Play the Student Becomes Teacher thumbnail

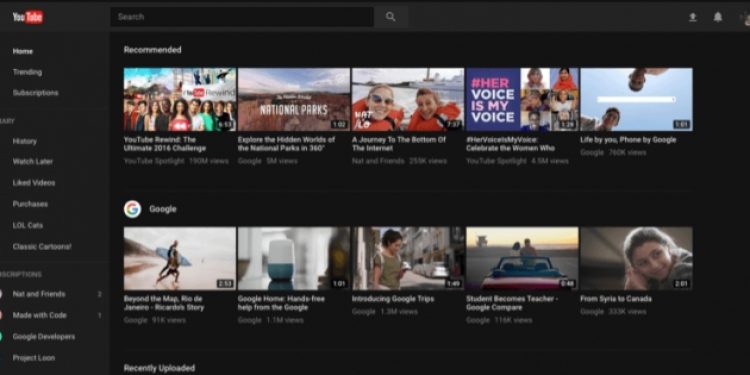[x=522, y=258]
